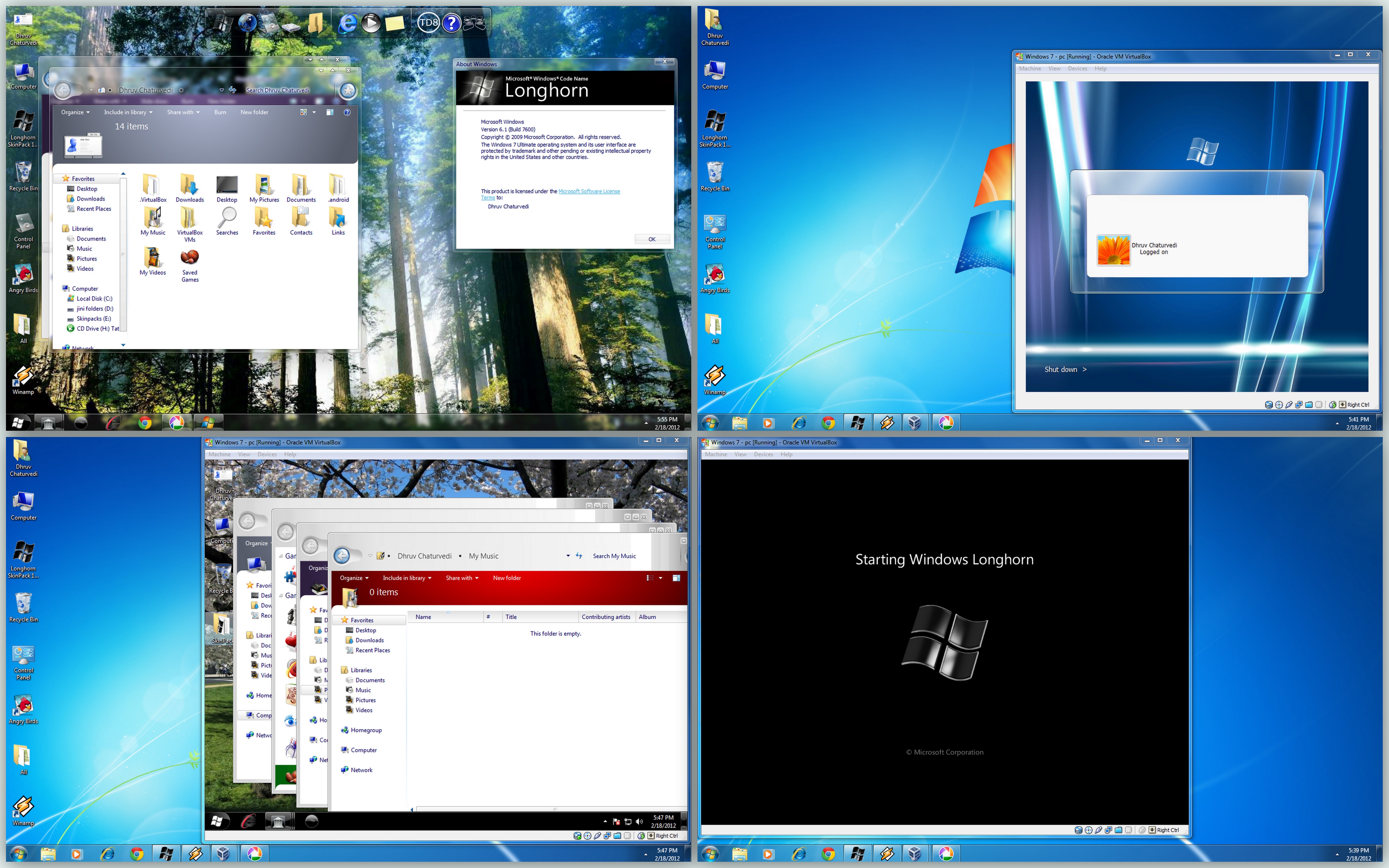The height and width of the screenshot is (868, 1389).
Task: Open the globe network icon in the top dock
Action: point(247,23)
